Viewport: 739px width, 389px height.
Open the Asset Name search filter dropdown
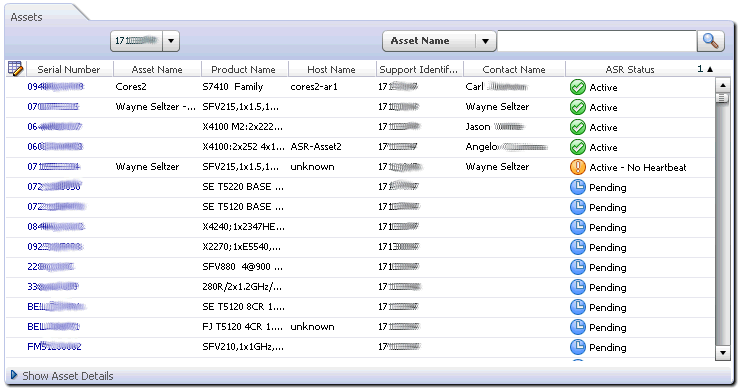[x=485, y=41]
